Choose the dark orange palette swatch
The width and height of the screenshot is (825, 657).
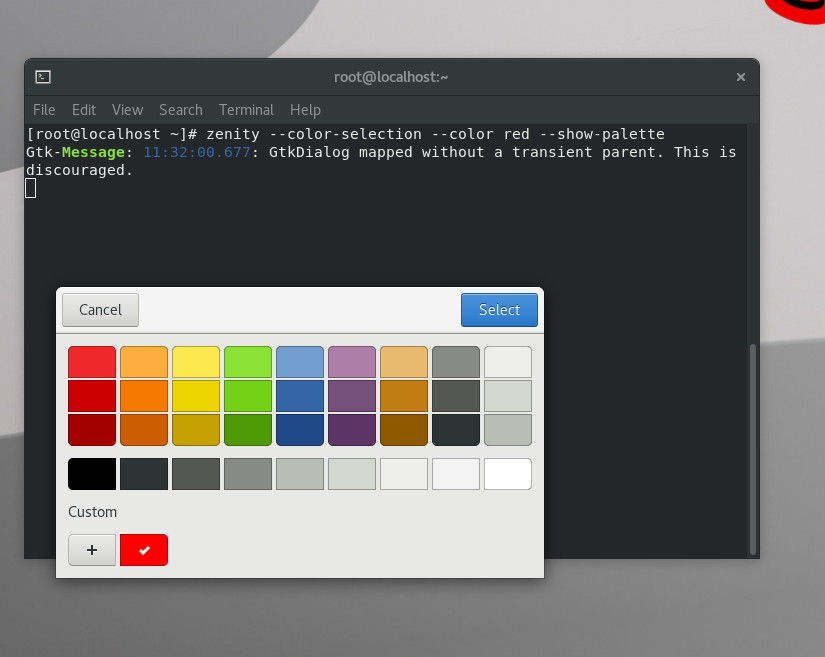[144, 430]
